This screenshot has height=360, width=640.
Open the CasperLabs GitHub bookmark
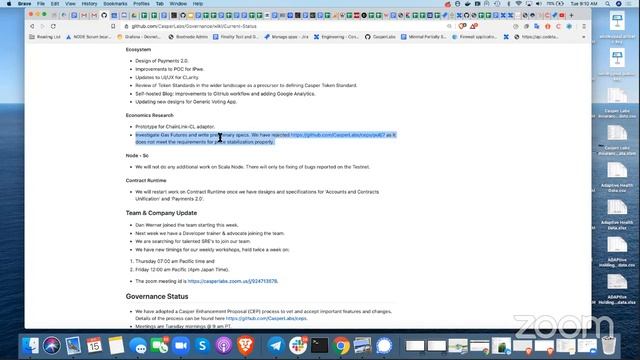(380, 37)
